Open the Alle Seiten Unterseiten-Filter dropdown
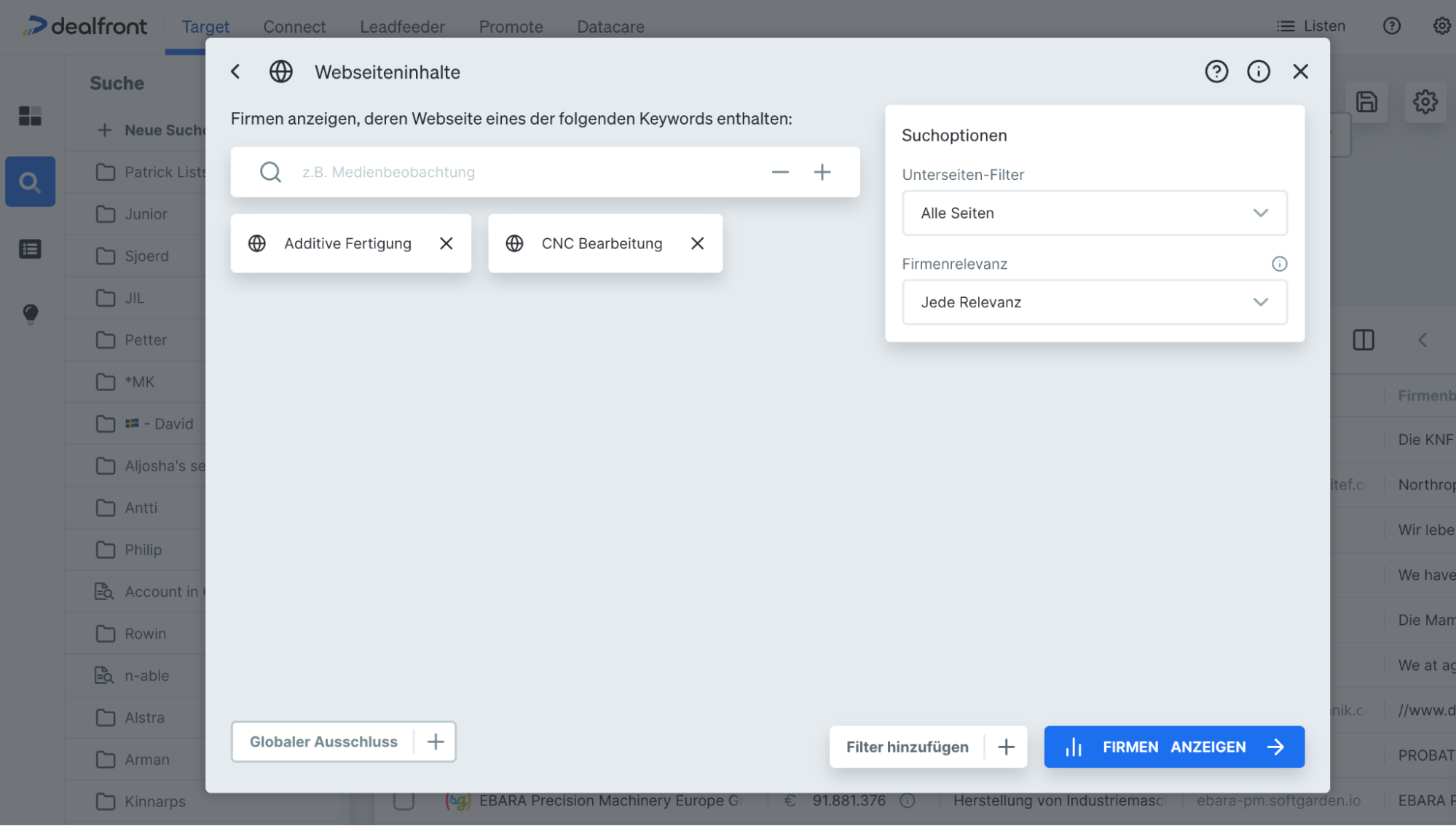 [x=1094, y=213]
